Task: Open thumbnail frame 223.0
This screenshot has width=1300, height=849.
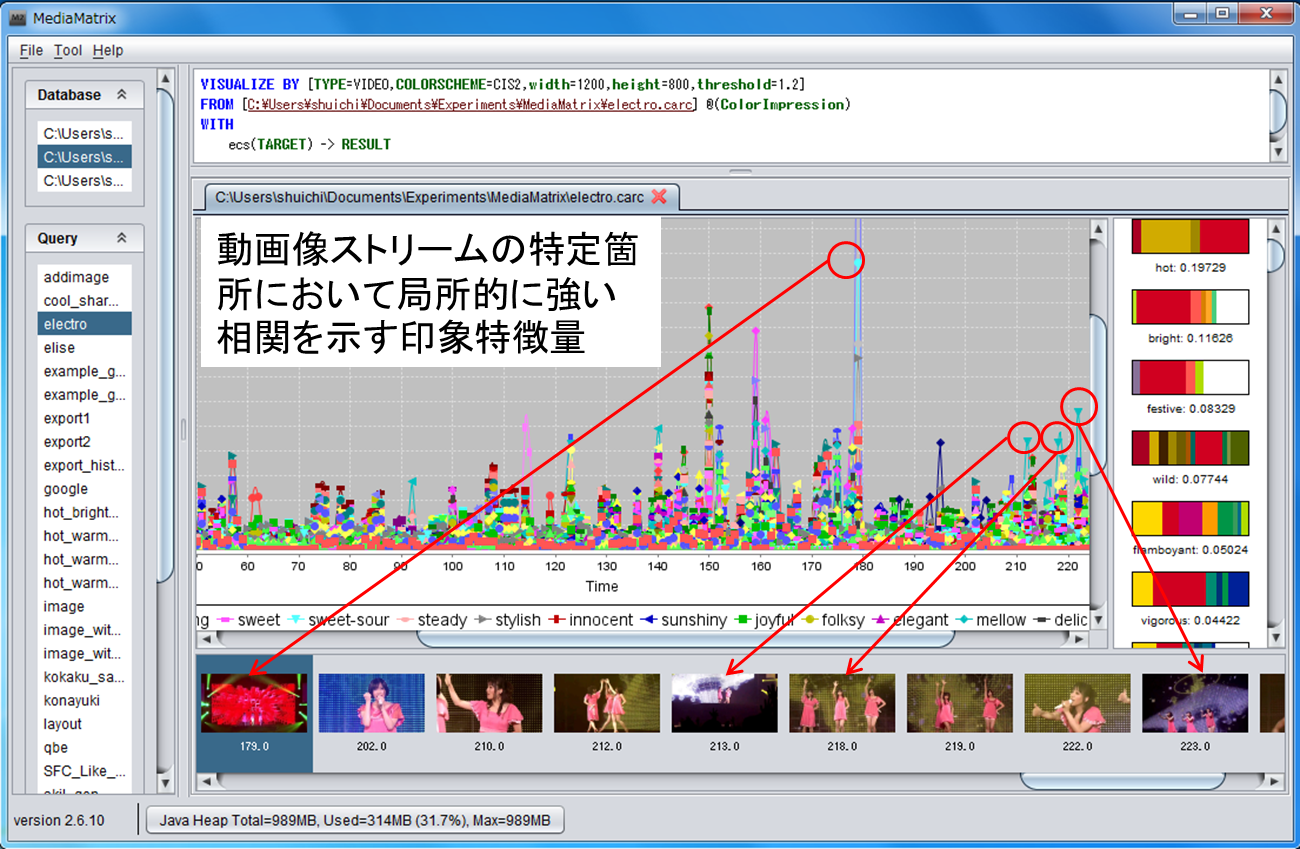Action: pos(1195,703)
